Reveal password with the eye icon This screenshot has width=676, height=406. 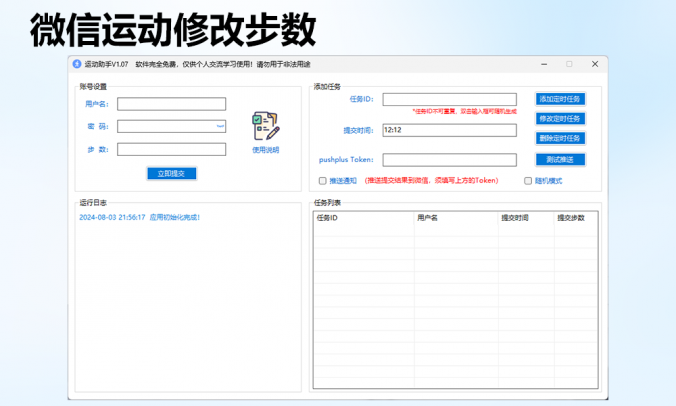click(220, 126)
